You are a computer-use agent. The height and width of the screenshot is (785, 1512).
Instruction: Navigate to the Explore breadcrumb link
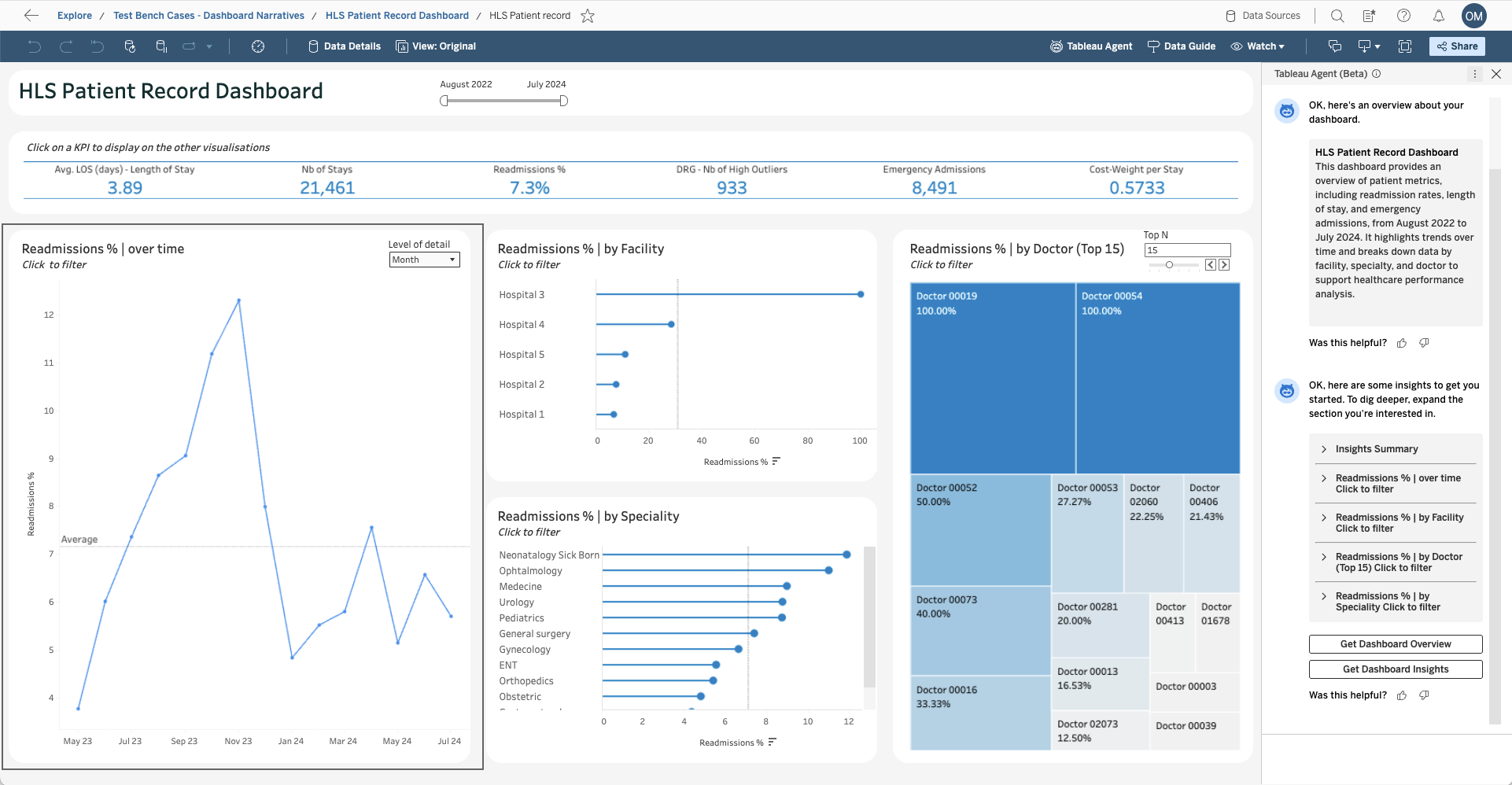(x=74, y=15)
